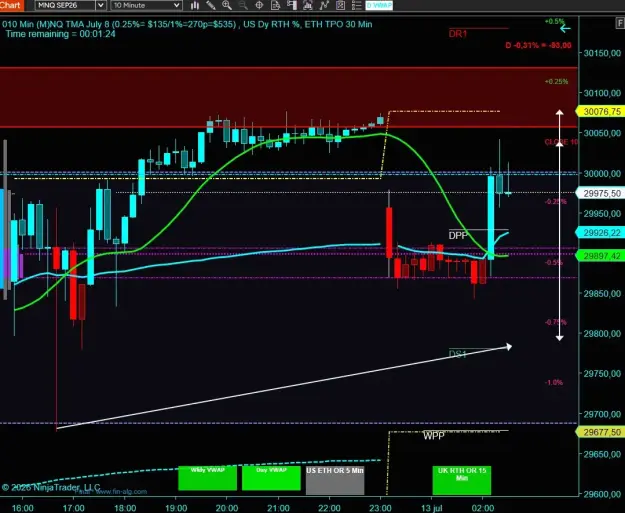Click the +0.25% level label
Viewport: 625px width, 513px height.
point(556,81)
